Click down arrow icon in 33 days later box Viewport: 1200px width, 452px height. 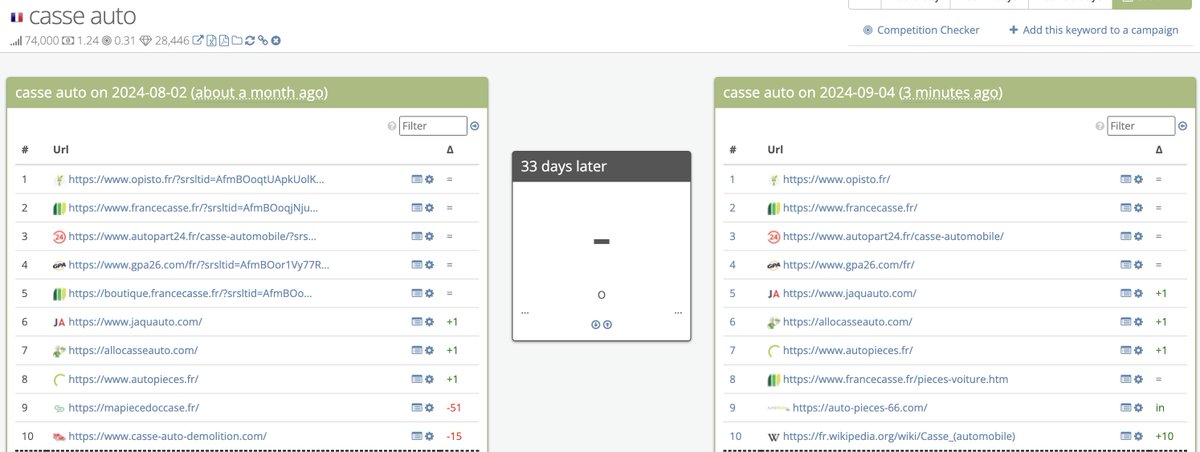coord(595,324)
